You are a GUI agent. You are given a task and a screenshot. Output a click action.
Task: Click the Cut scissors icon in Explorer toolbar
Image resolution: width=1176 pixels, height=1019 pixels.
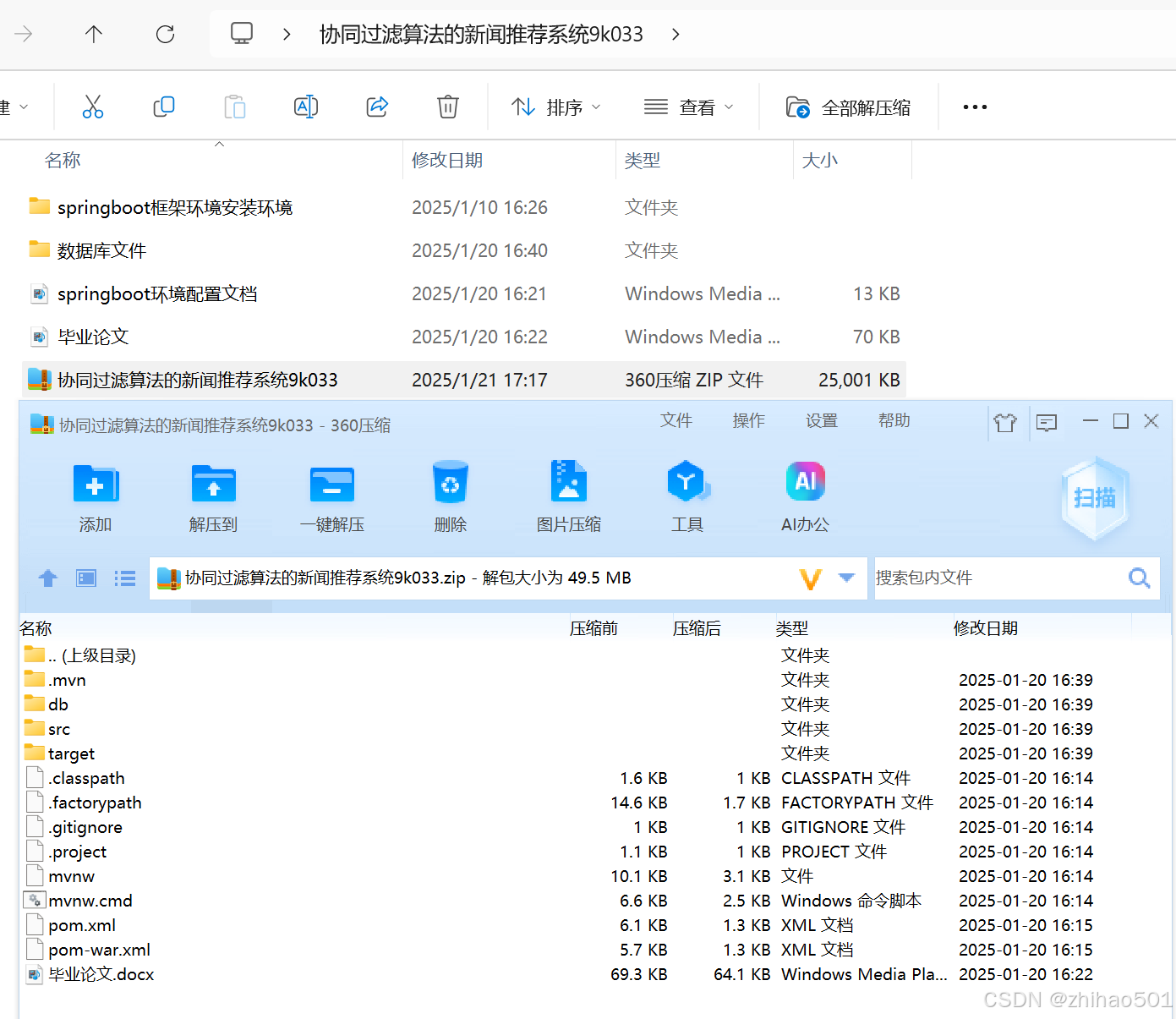coord(93,107)
